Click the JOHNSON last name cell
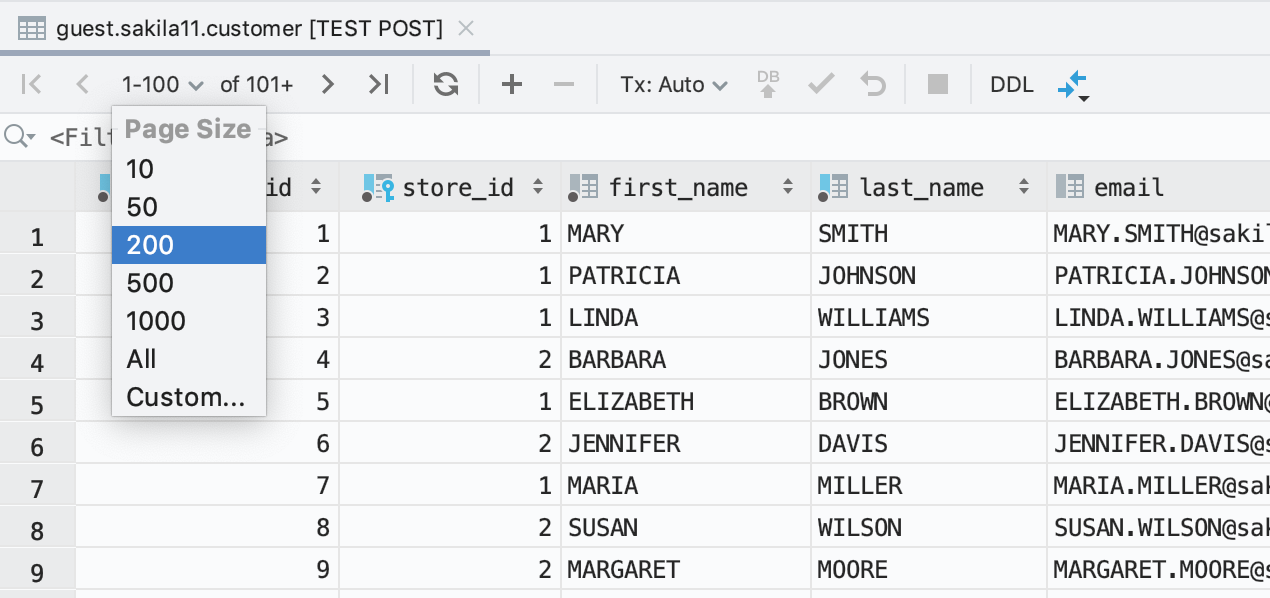The image size is (1270, 598). point(929,275)
